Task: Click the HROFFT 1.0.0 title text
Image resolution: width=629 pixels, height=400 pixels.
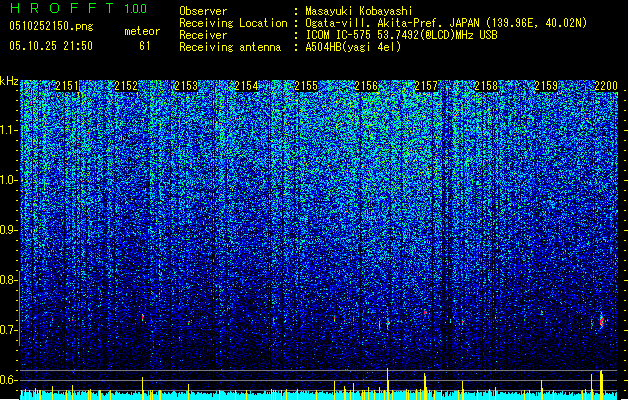Action: (78, 8)
